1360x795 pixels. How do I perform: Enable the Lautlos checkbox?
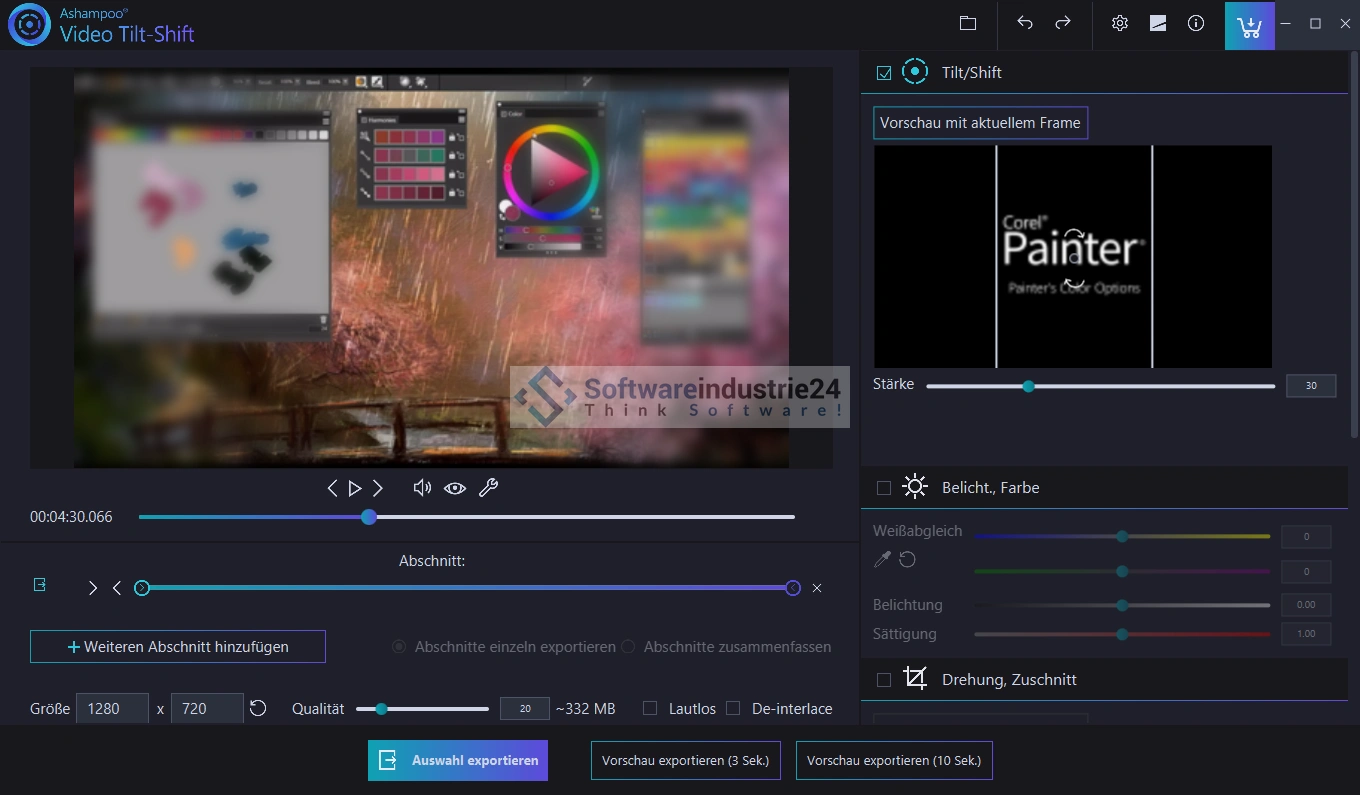click(650, 708)
